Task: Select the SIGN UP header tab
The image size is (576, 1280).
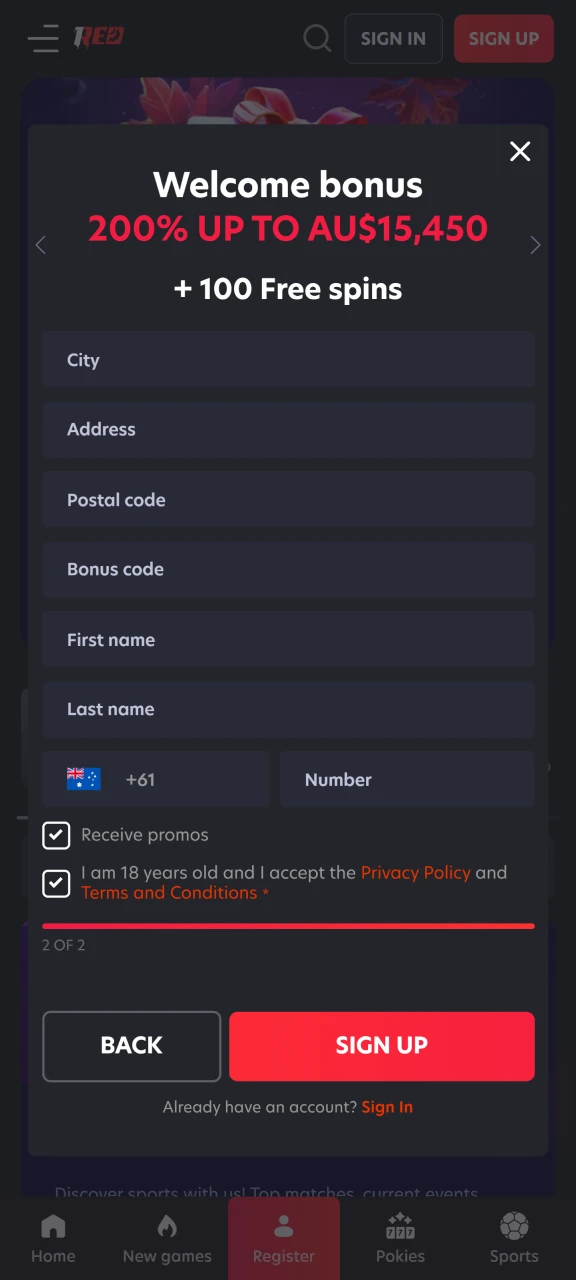Action: click(x=503, y=38)
